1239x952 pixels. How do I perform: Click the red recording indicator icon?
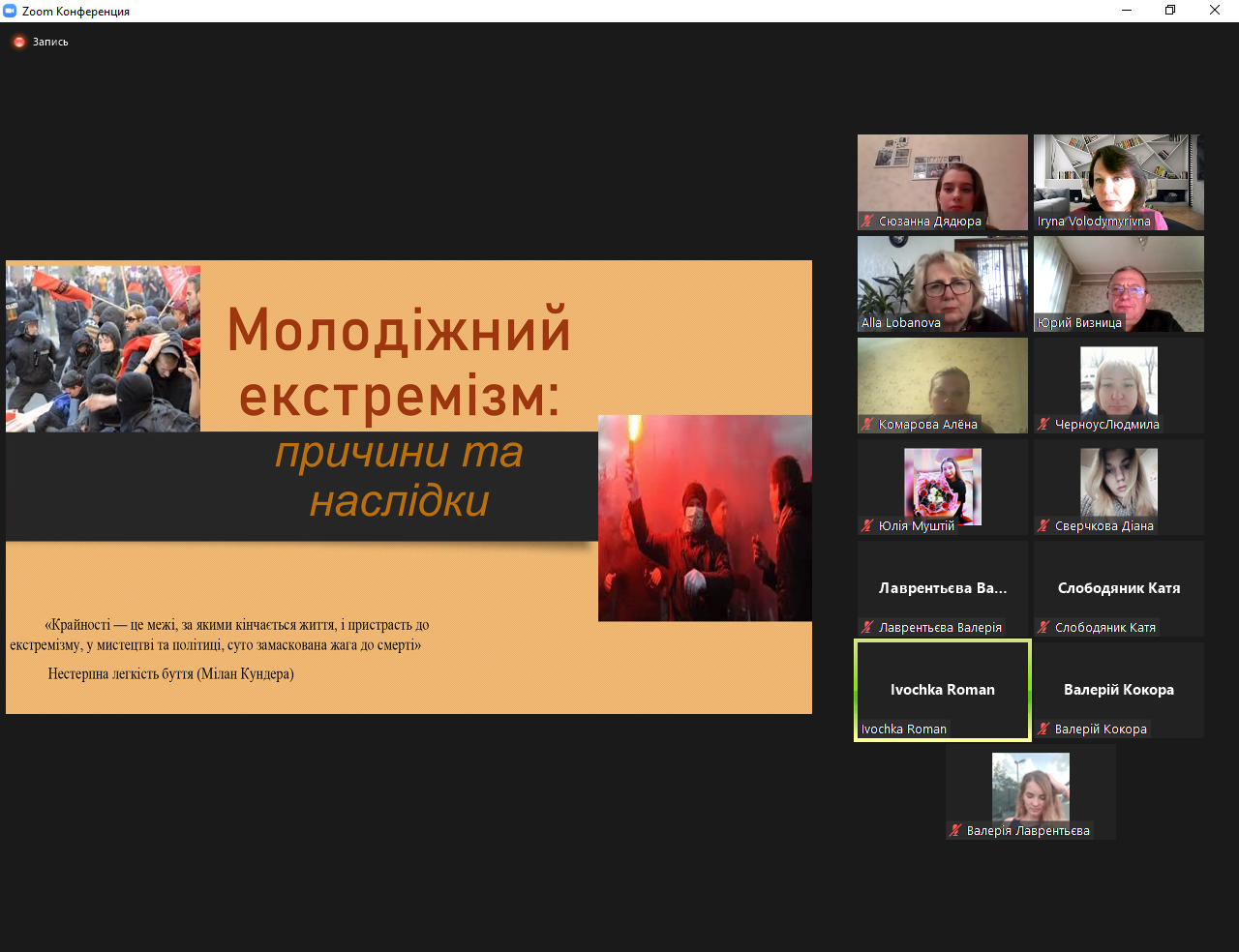(19, 42)
